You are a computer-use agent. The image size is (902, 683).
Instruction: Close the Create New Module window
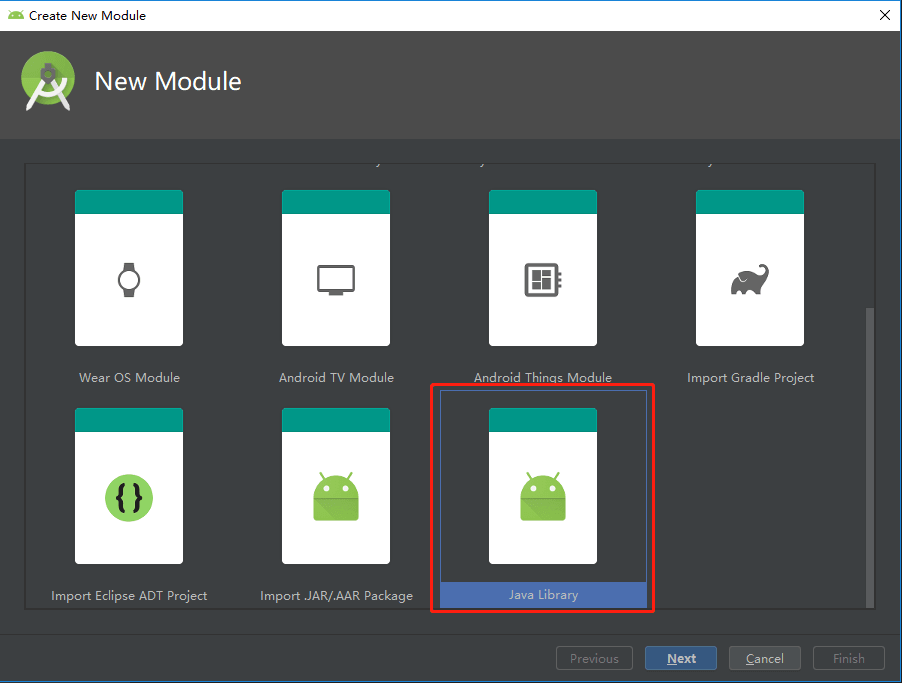[885, 15]
